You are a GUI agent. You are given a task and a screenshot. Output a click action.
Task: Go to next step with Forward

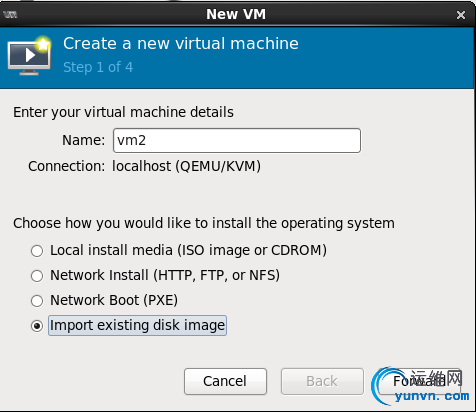pos(419,381)
